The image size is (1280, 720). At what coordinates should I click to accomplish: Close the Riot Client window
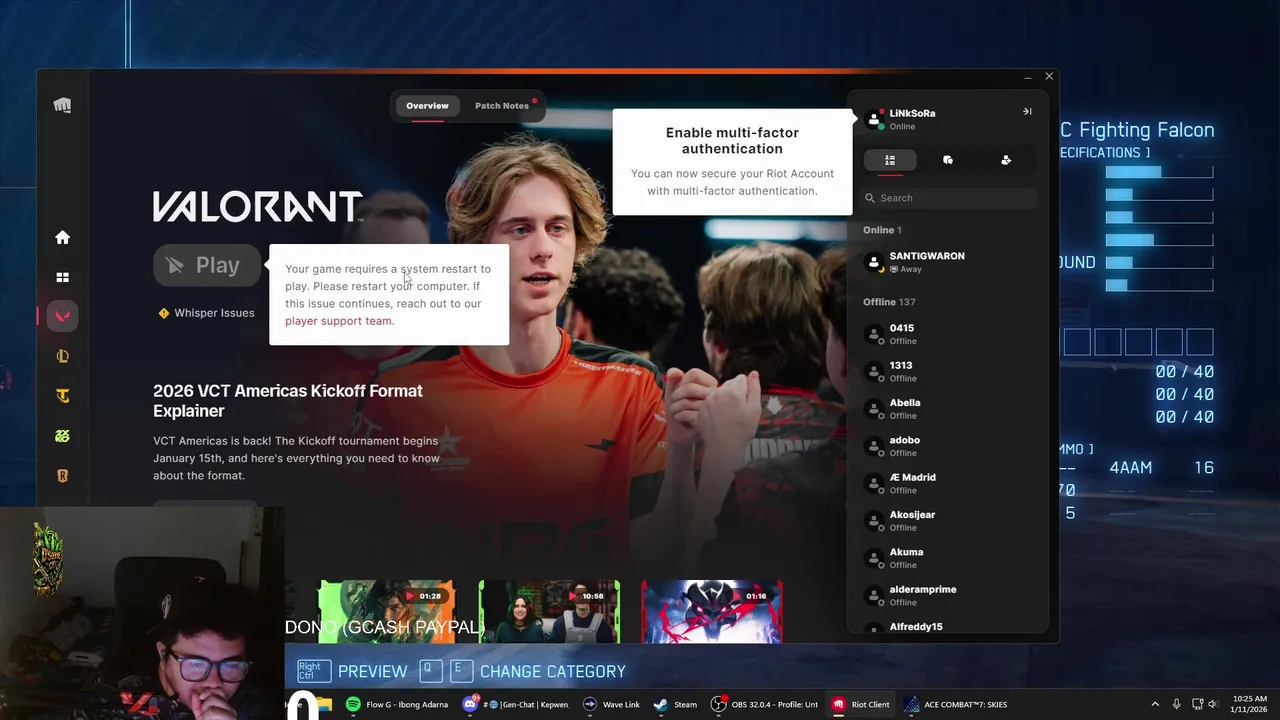1049,77
